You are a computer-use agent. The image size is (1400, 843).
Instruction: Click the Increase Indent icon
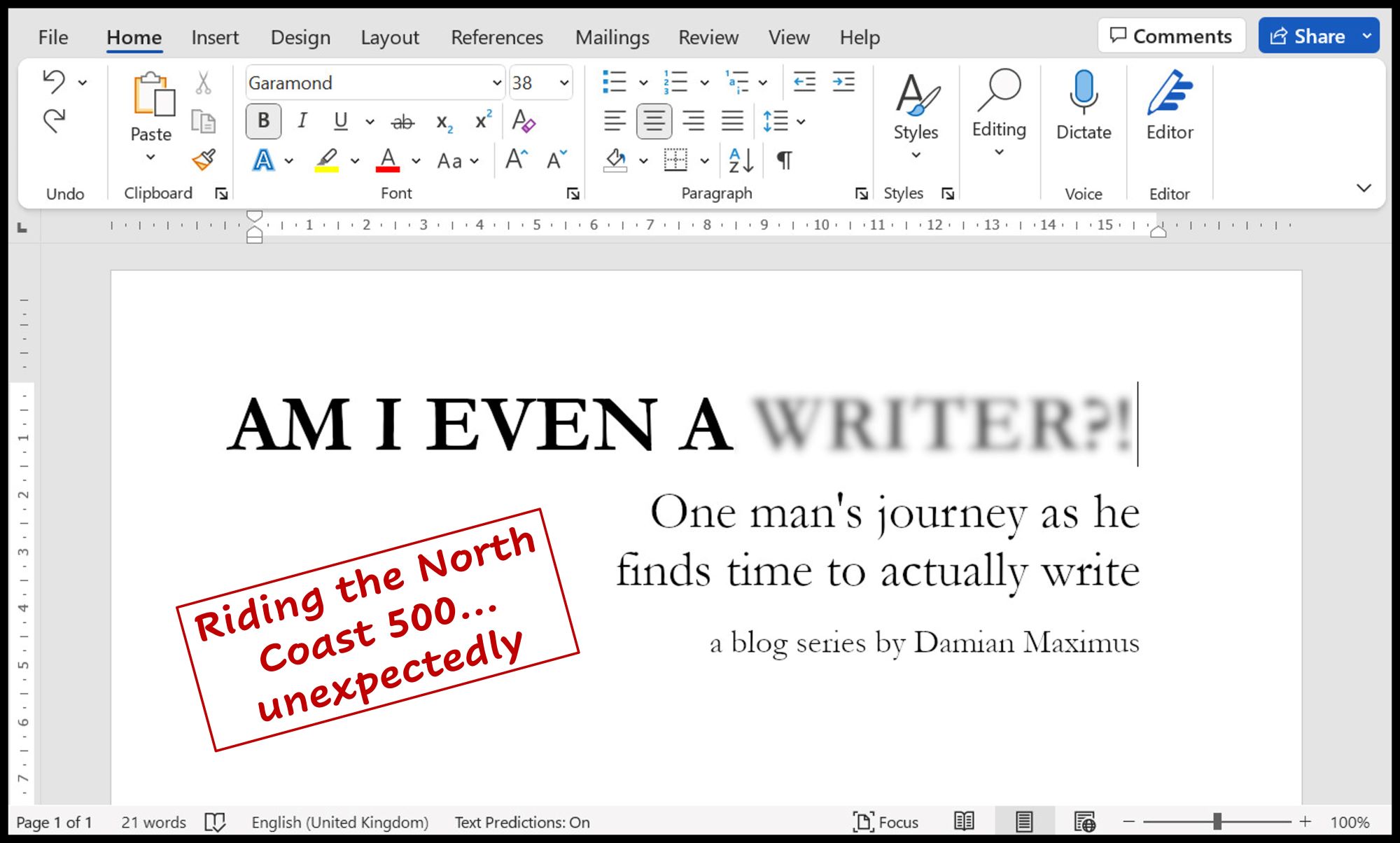843,82
